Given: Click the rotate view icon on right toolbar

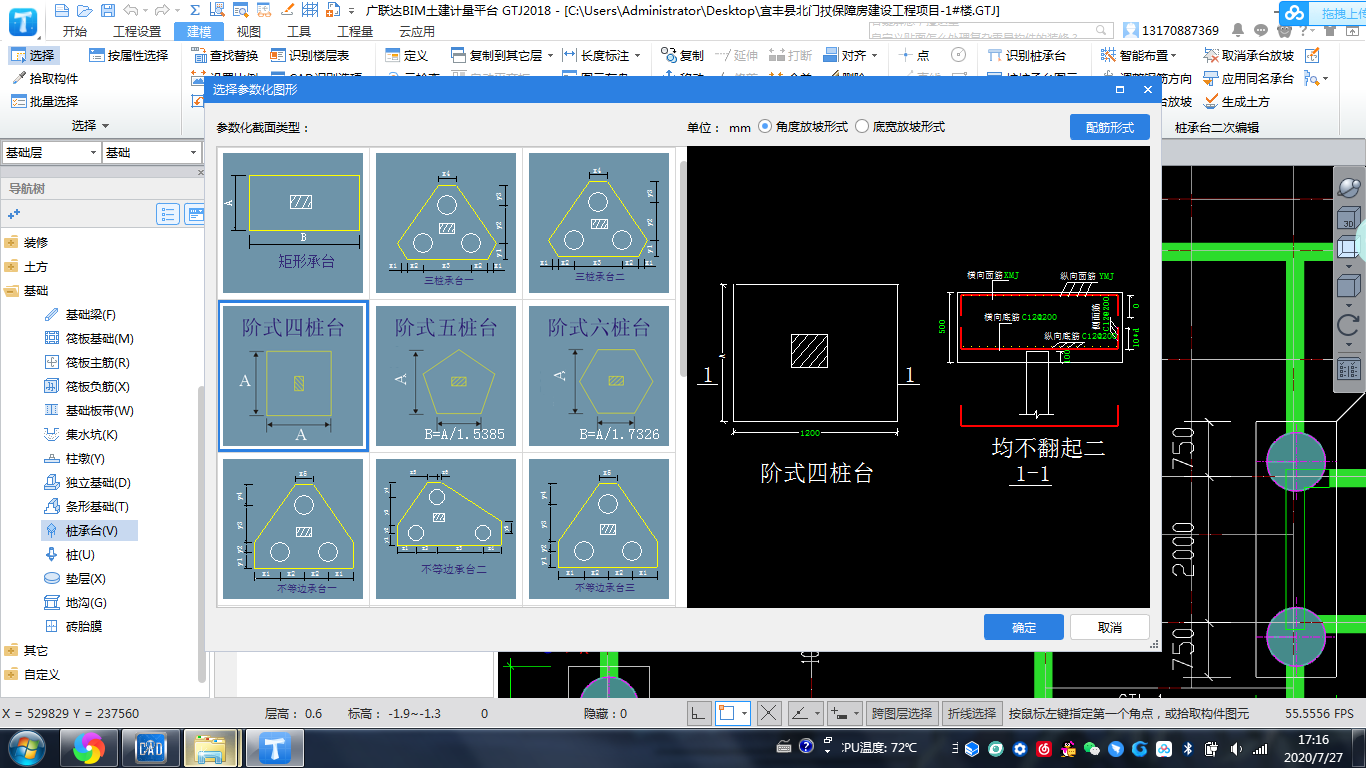Looking at the screenshot, I should click(x=1348, y=324).
